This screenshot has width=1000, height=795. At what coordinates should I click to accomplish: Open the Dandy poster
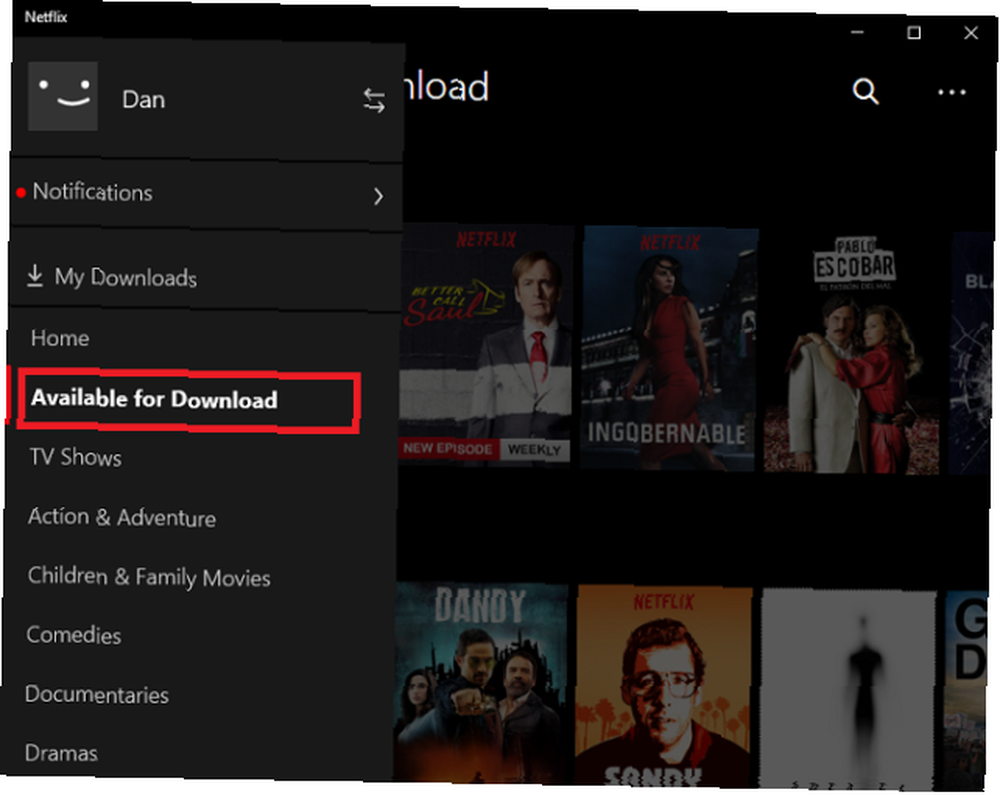[481, 682]
